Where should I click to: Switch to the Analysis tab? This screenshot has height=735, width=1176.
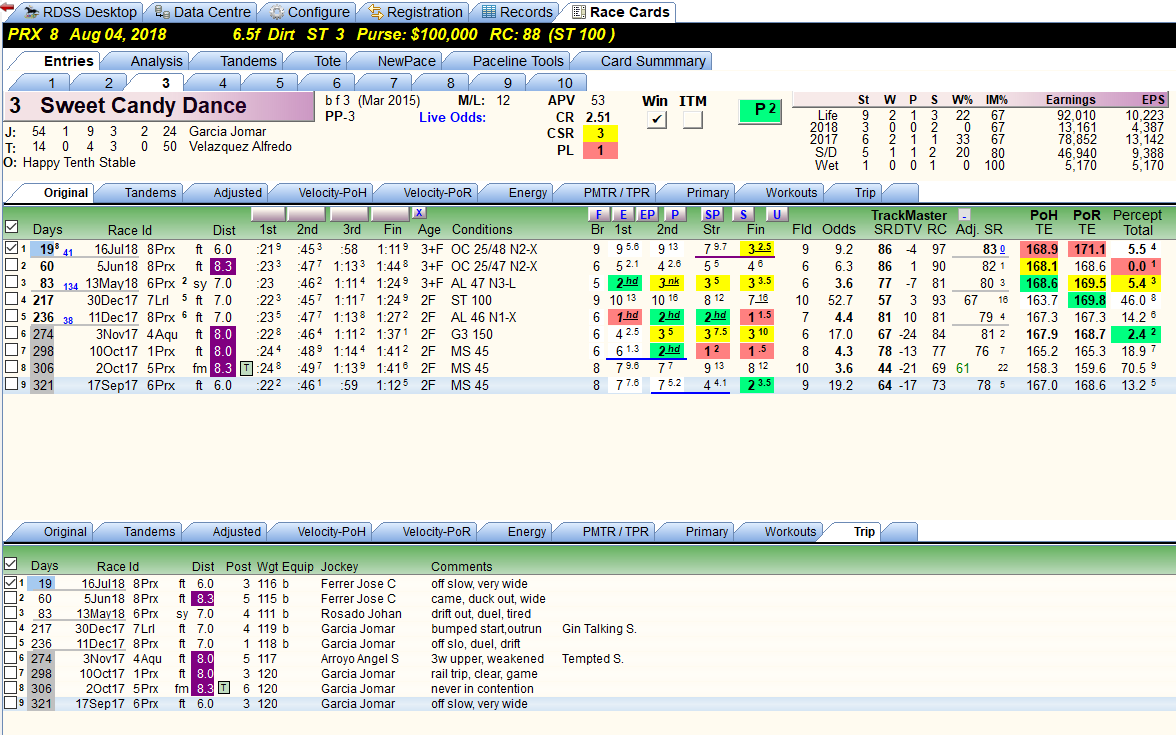click(x=156, y=62)
